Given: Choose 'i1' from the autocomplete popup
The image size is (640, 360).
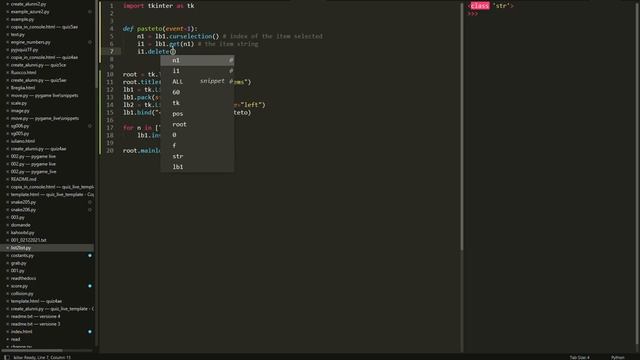Looking at the screenshot, I should [x=197, y=71].
